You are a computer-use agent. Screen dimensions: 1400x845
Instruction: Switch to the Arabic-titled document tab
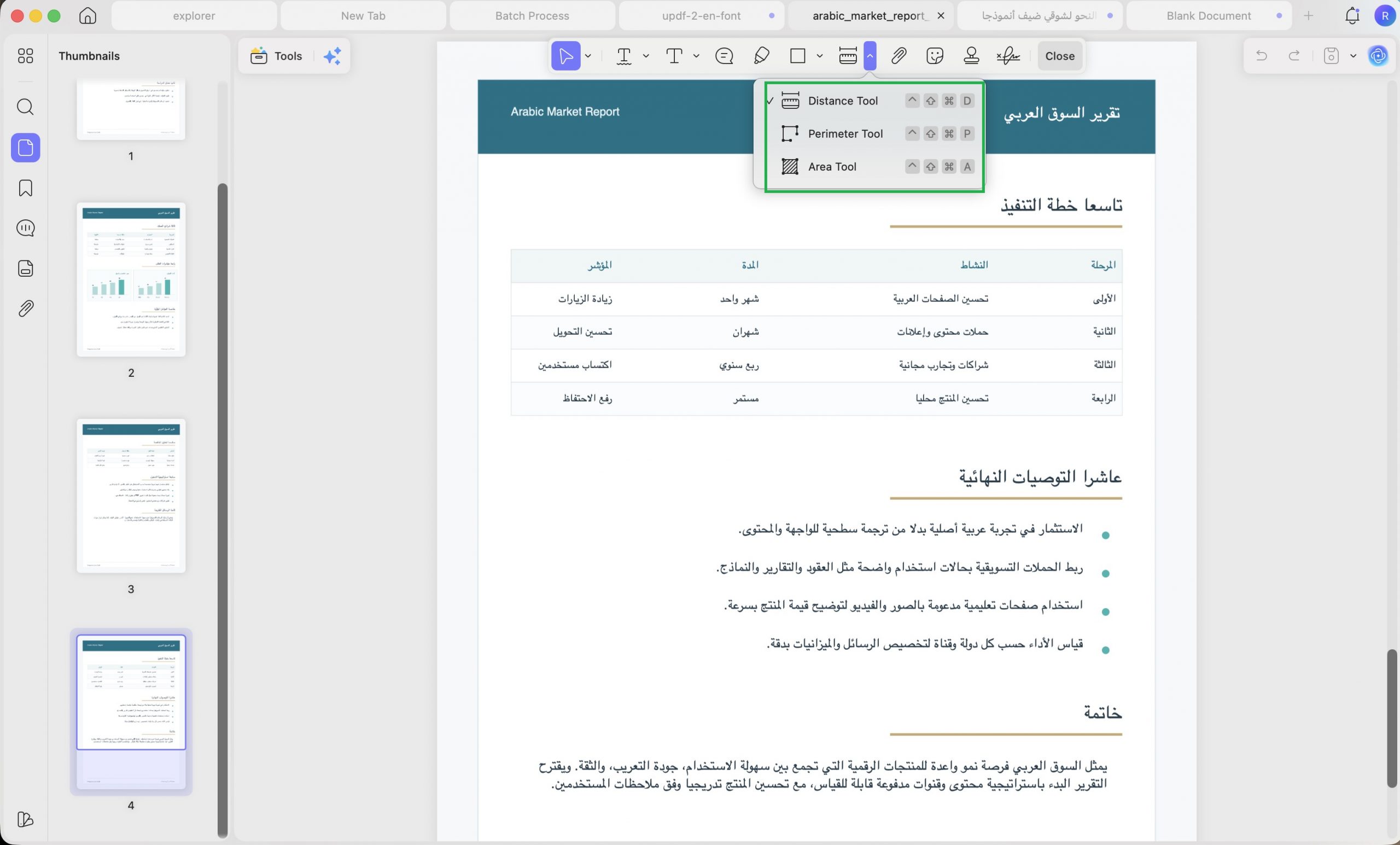point(1040,16)
